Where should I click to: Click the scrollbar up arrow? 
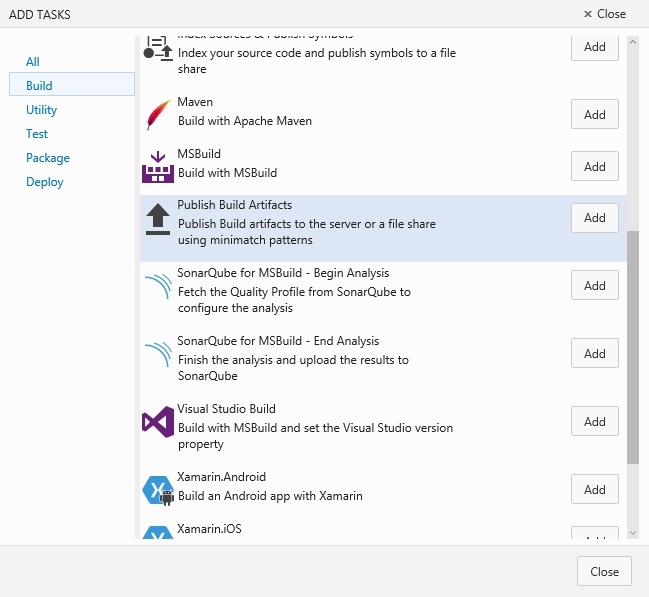tap(633, 42)
